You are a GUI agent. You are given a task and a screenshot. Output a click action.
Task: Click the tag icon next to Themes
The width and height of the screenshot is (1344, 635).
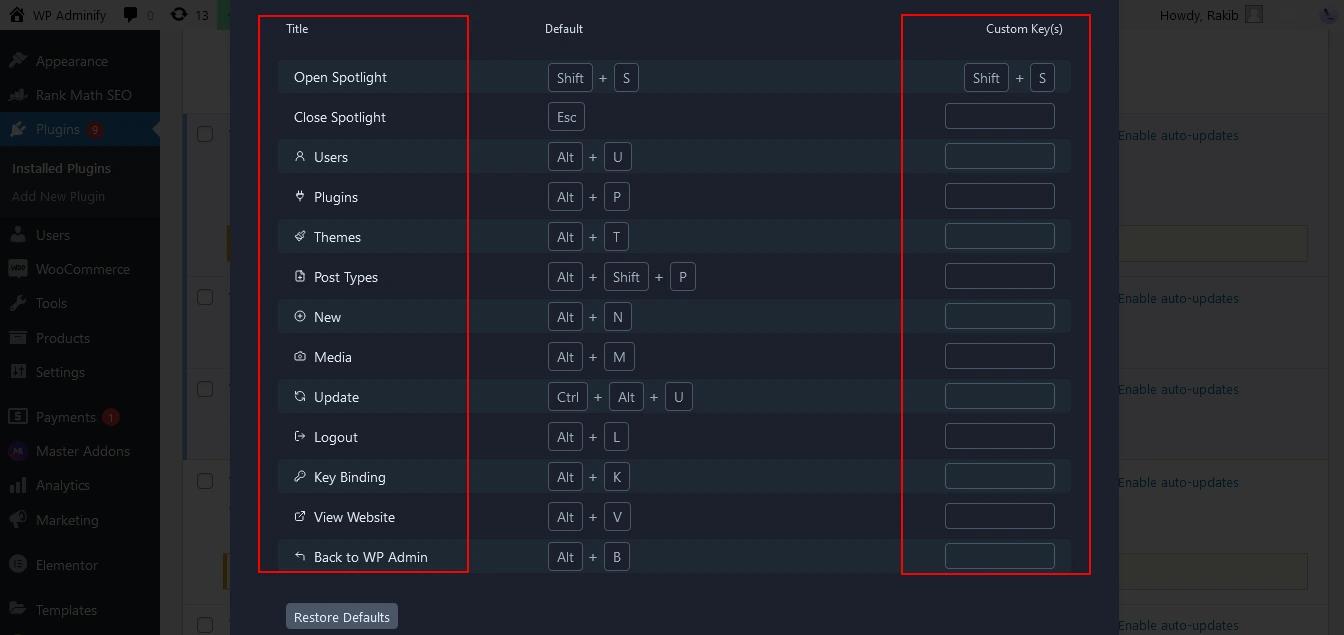(299, 237)
